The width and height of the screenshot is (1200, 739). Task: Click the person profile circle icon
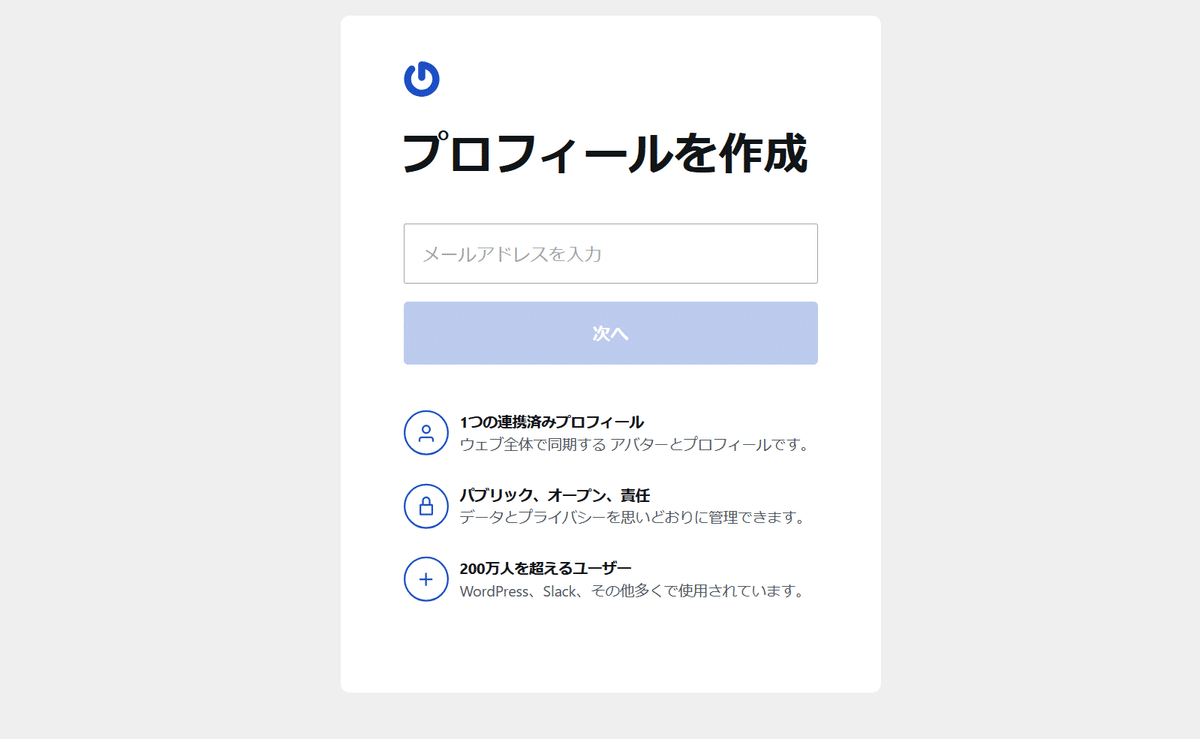coord(426,433)
